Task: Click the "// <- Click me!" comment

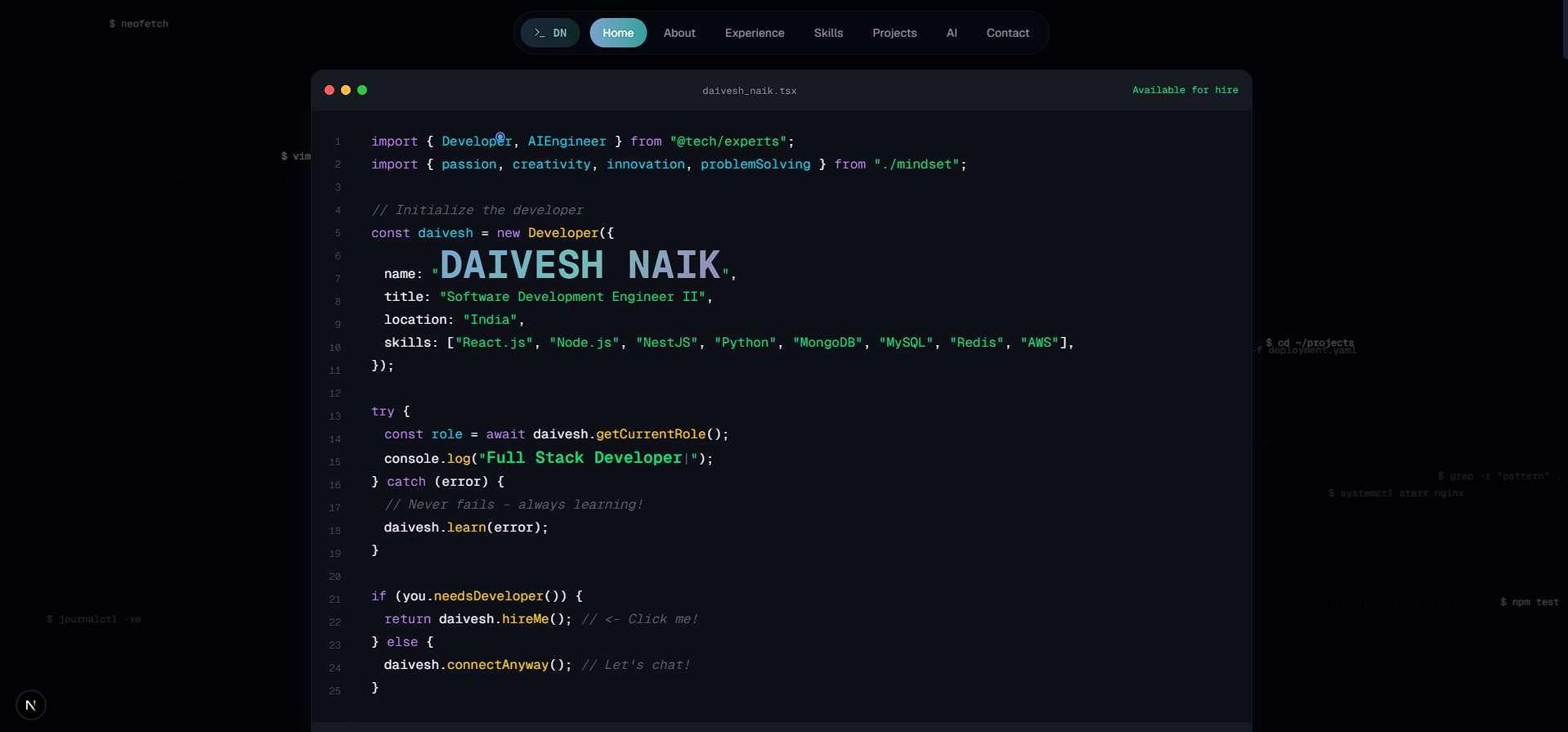Action: tap(640, 619)
